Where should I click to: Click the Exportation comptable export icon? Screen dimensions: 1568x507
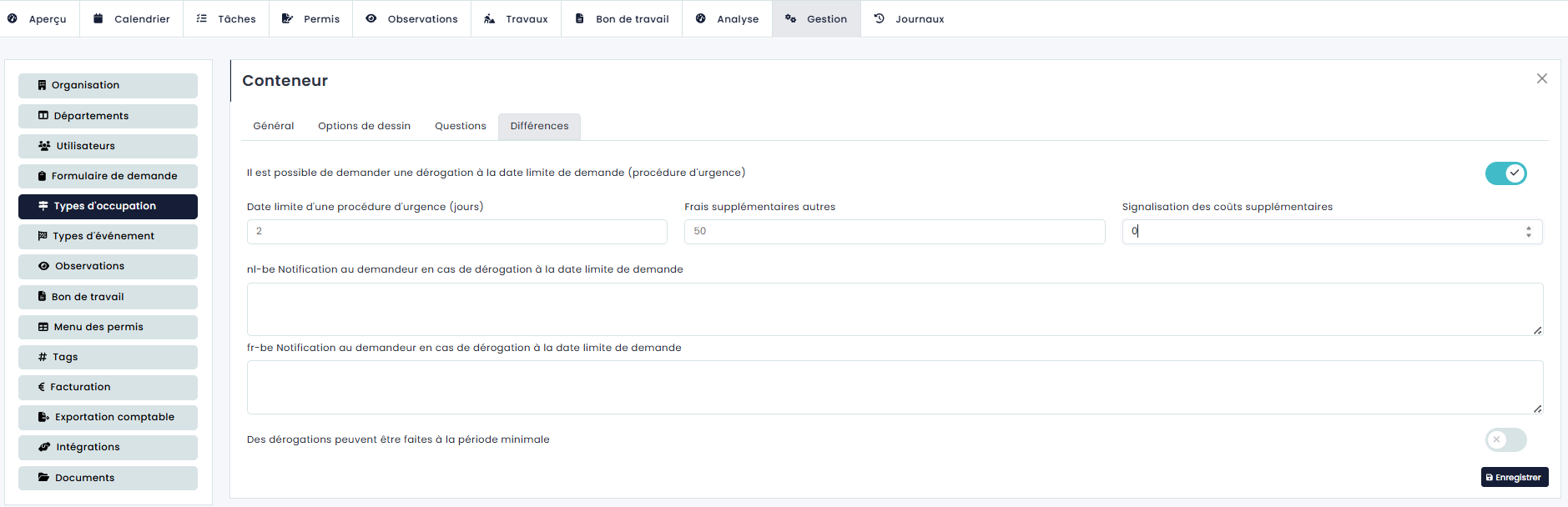44,417
